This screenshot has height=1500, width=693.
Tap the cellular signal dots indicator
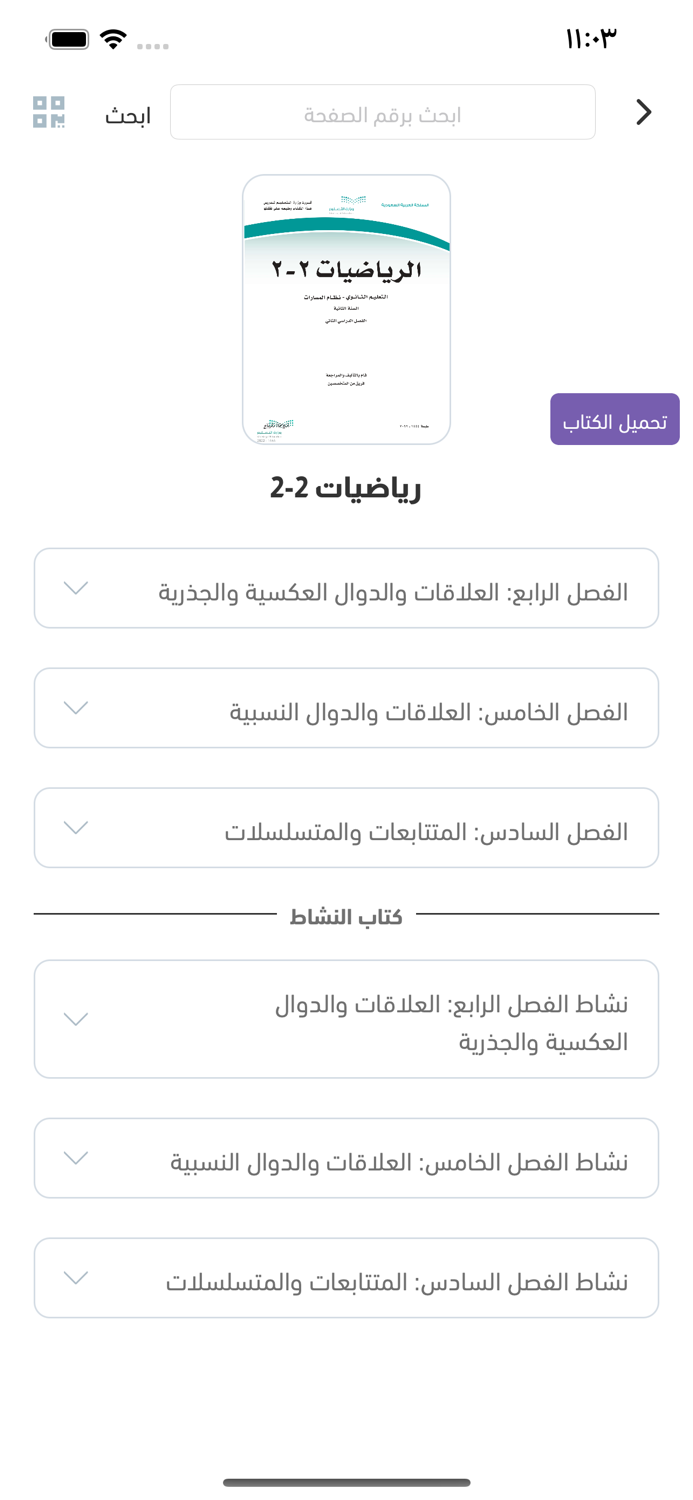pos(153,45)
